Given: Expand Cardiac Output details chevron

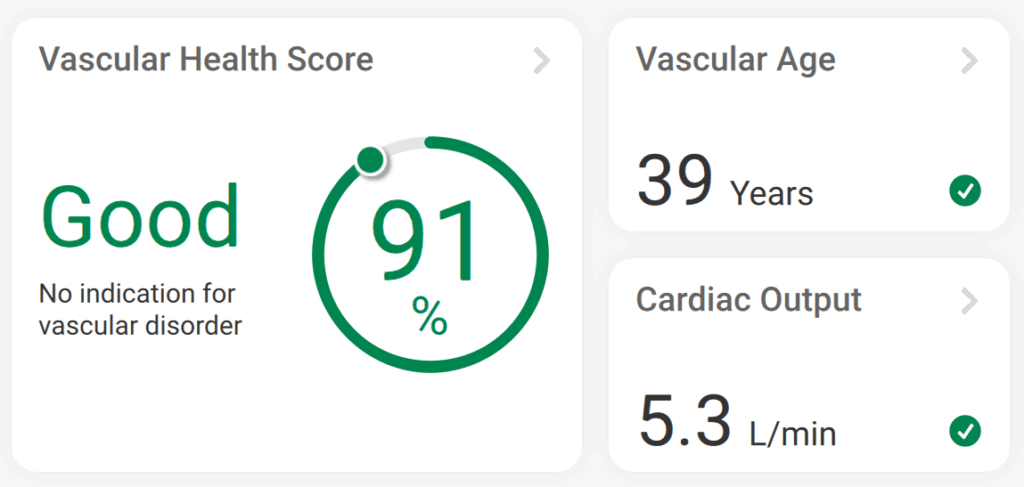Looking at the screenshot, I should click(968, 300).
